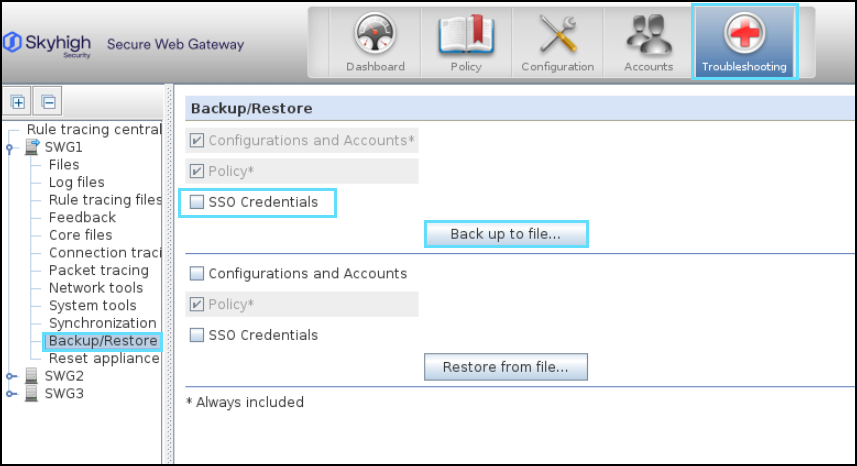Image resolution: width=857 pixels, height=466 pixels.
Task: Open the Policy book icon
Action: (465, 37)
